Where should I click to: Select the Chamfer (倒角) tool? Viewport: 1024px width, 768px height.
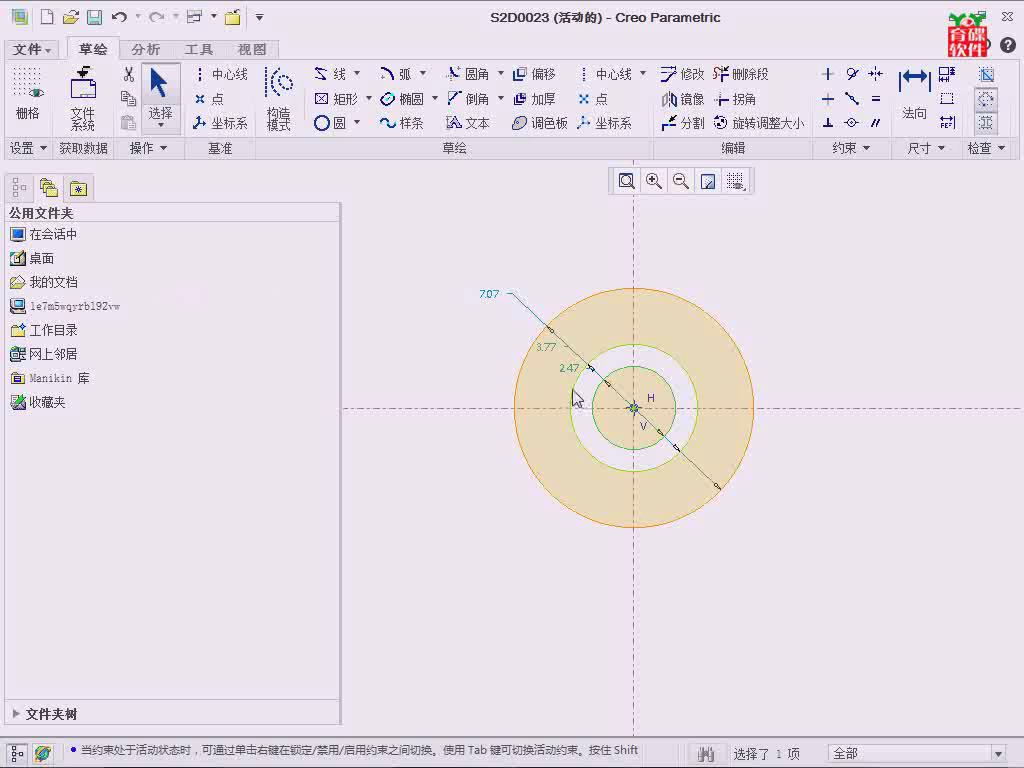(468, 99)
